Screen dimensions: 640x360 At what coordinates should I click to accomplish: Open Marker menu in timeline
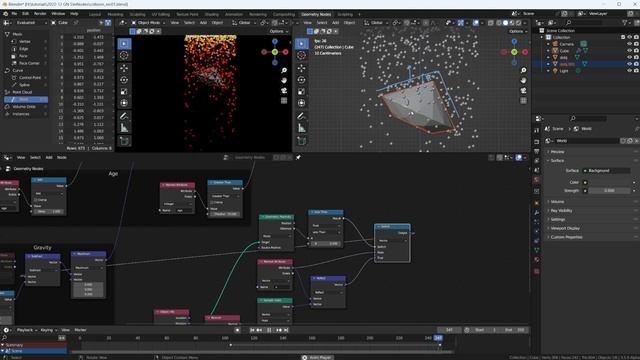[x=80, y=330]
